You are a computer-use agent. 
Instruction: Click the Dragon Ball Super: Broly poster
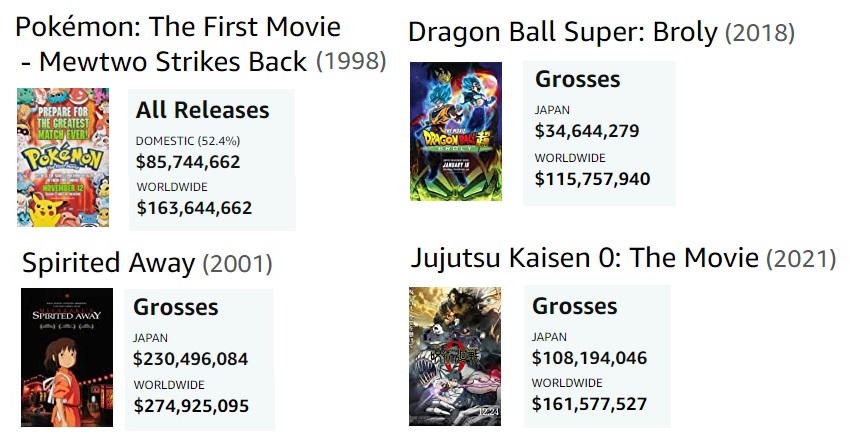[455, 131]
